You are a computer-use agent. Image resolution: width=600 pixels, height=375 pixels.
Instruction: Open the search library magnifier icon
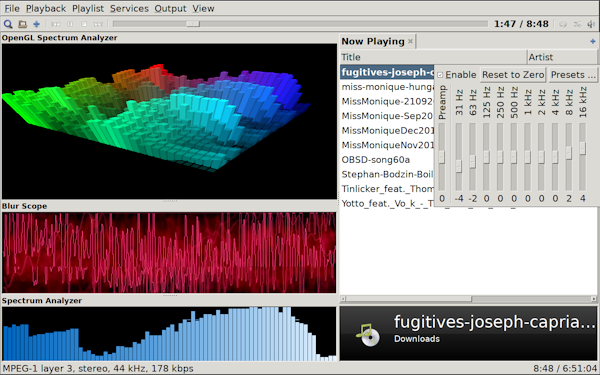(x=8, y=24)
